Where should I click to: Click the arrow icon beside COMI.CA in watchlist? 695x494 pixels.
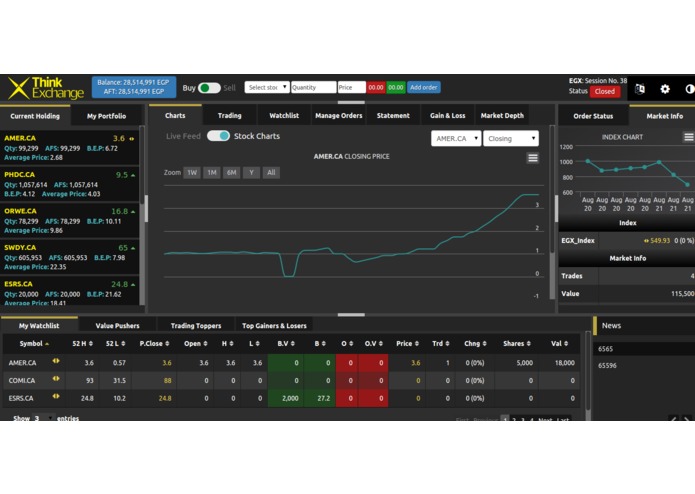56,379
